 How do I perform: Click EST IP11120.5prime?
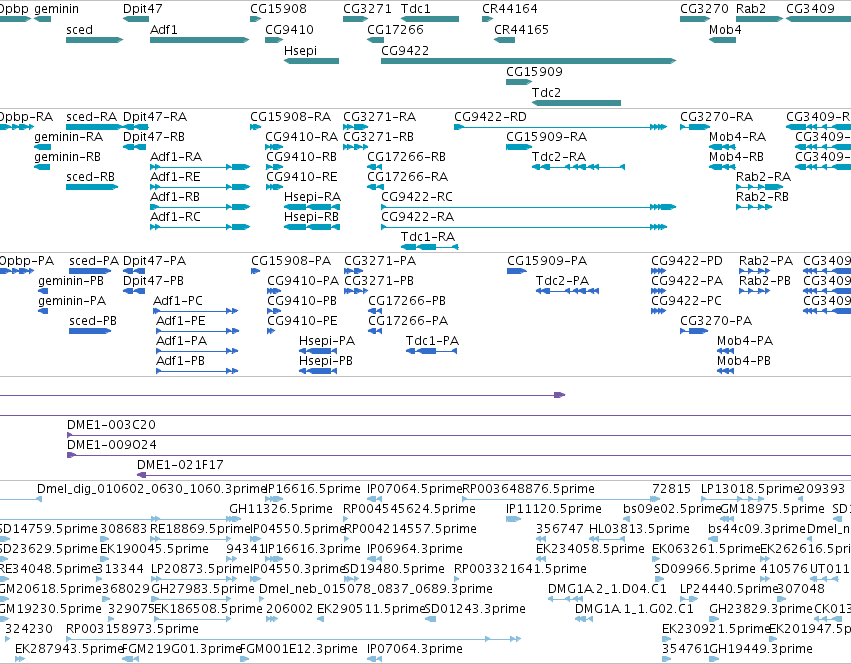coord(513,519)
